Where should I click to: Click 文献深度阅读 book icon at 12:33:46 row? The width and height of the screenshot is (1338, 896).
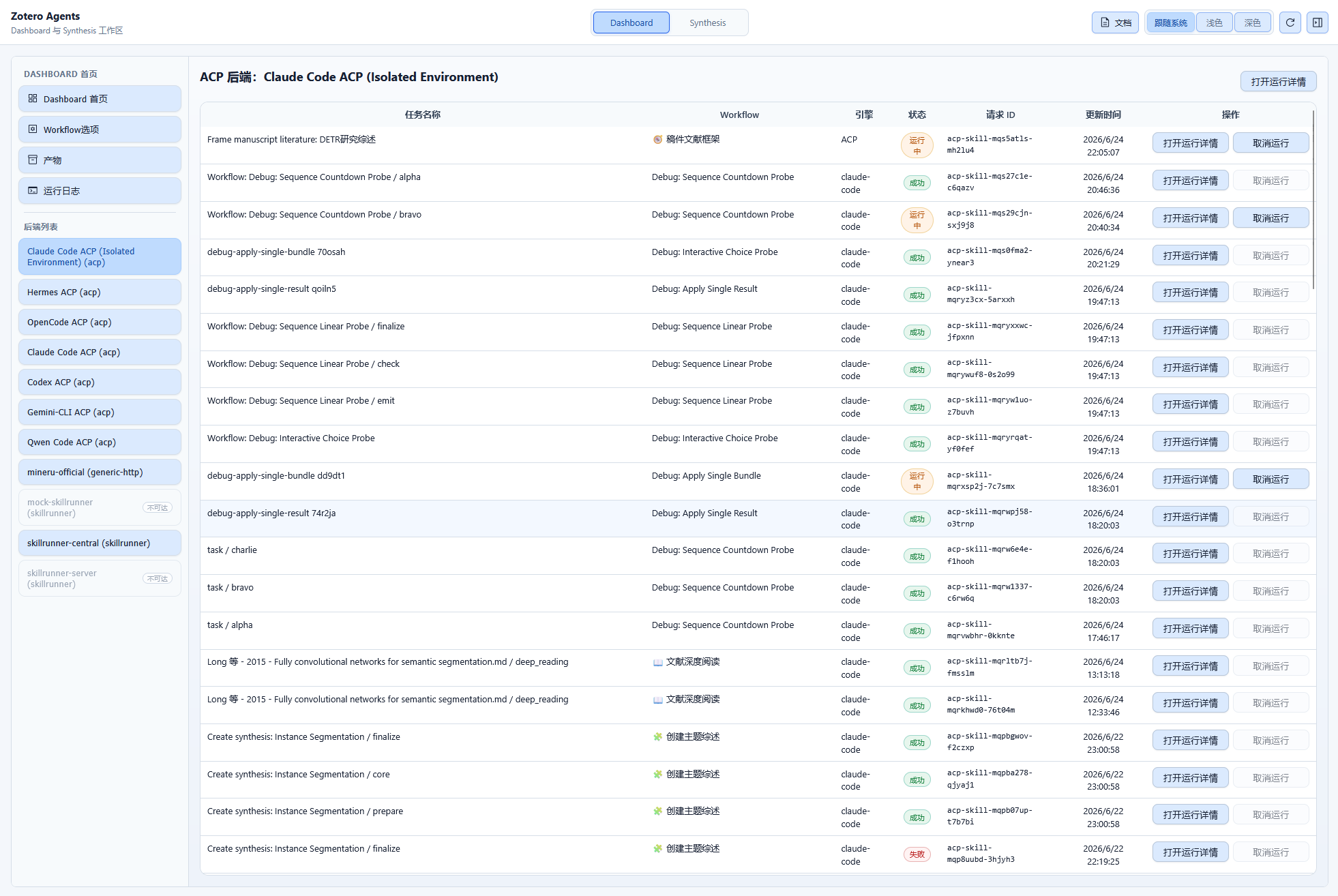[658, 700]
